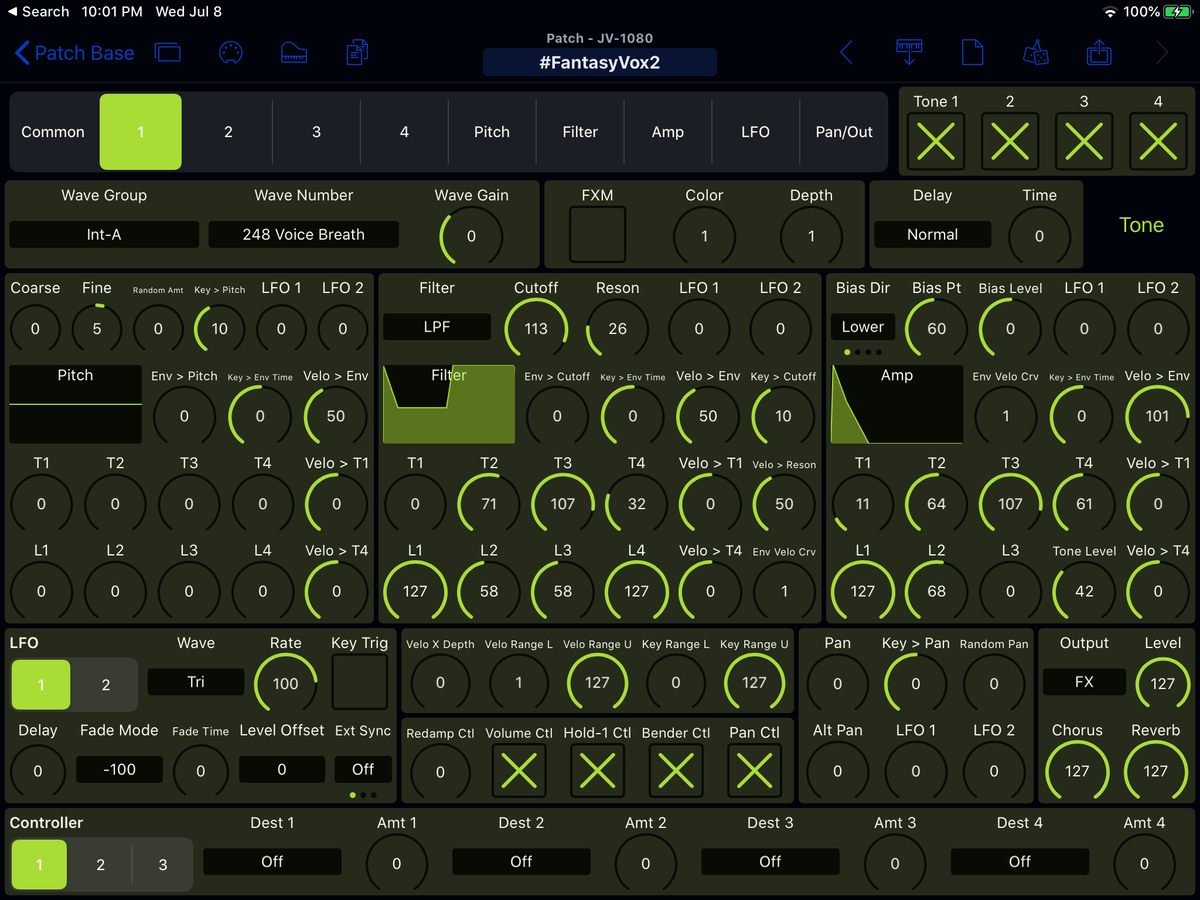Toggle Tone 4 enable checkbox
Screen dimensions: 1200x900
[1158, 141]
